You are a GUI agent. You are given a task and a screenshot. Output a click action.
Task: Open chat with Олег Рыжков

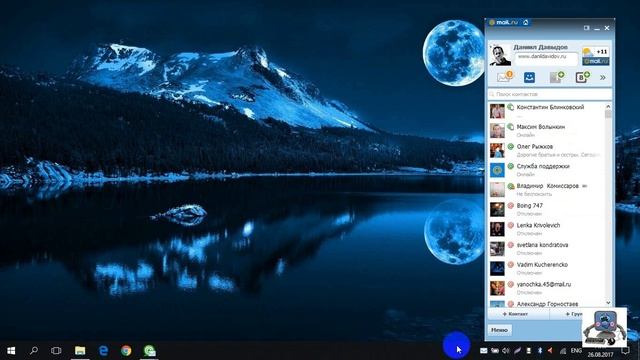(546, 150)
